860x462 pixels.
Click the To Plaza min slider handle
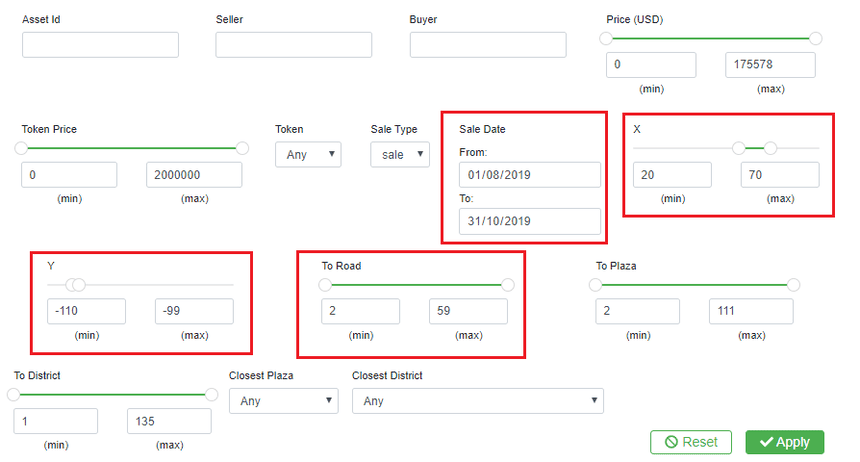coord(596,285)
